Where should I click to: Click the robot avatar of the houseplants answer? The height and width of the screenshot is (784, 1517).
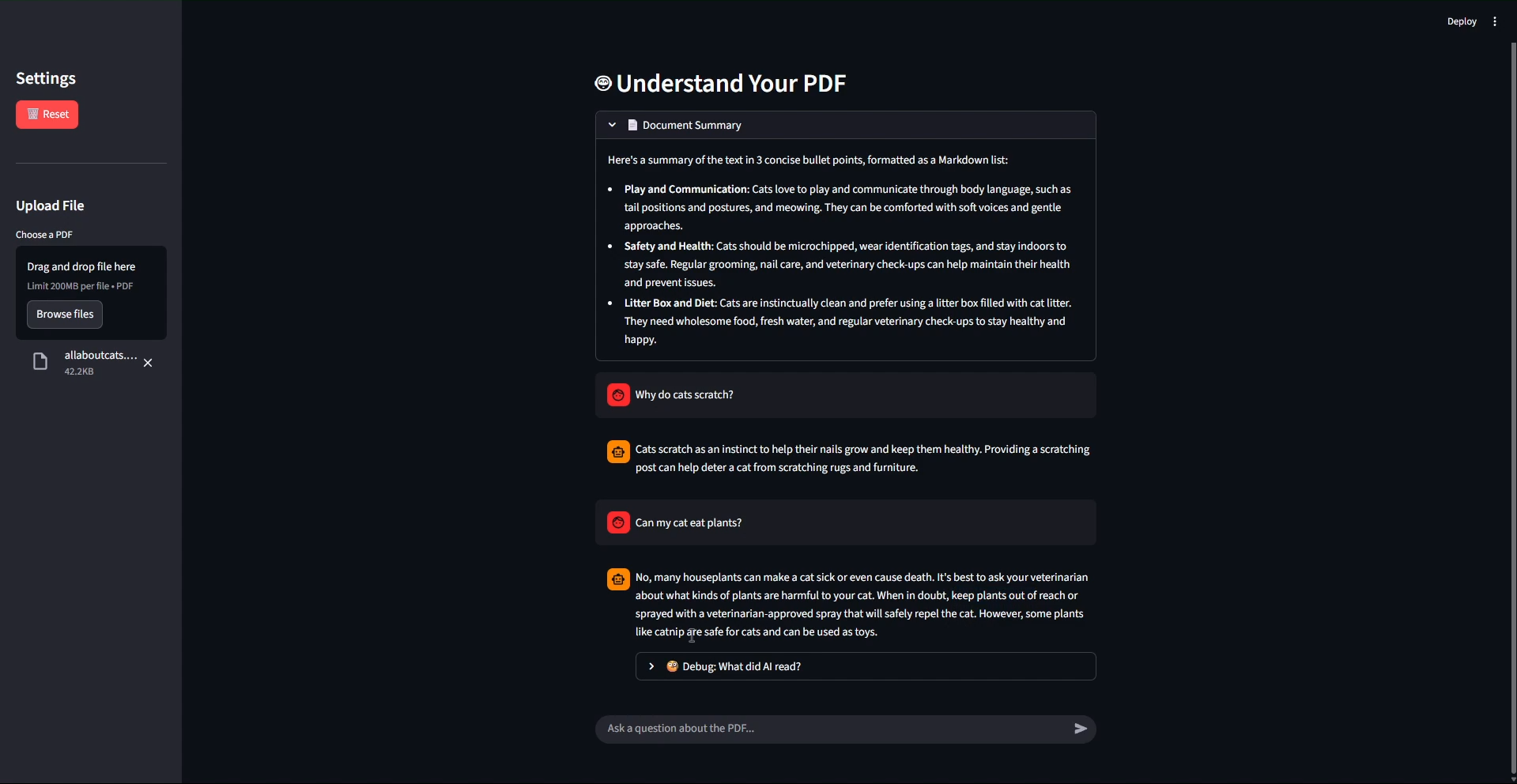pos(618,580)
